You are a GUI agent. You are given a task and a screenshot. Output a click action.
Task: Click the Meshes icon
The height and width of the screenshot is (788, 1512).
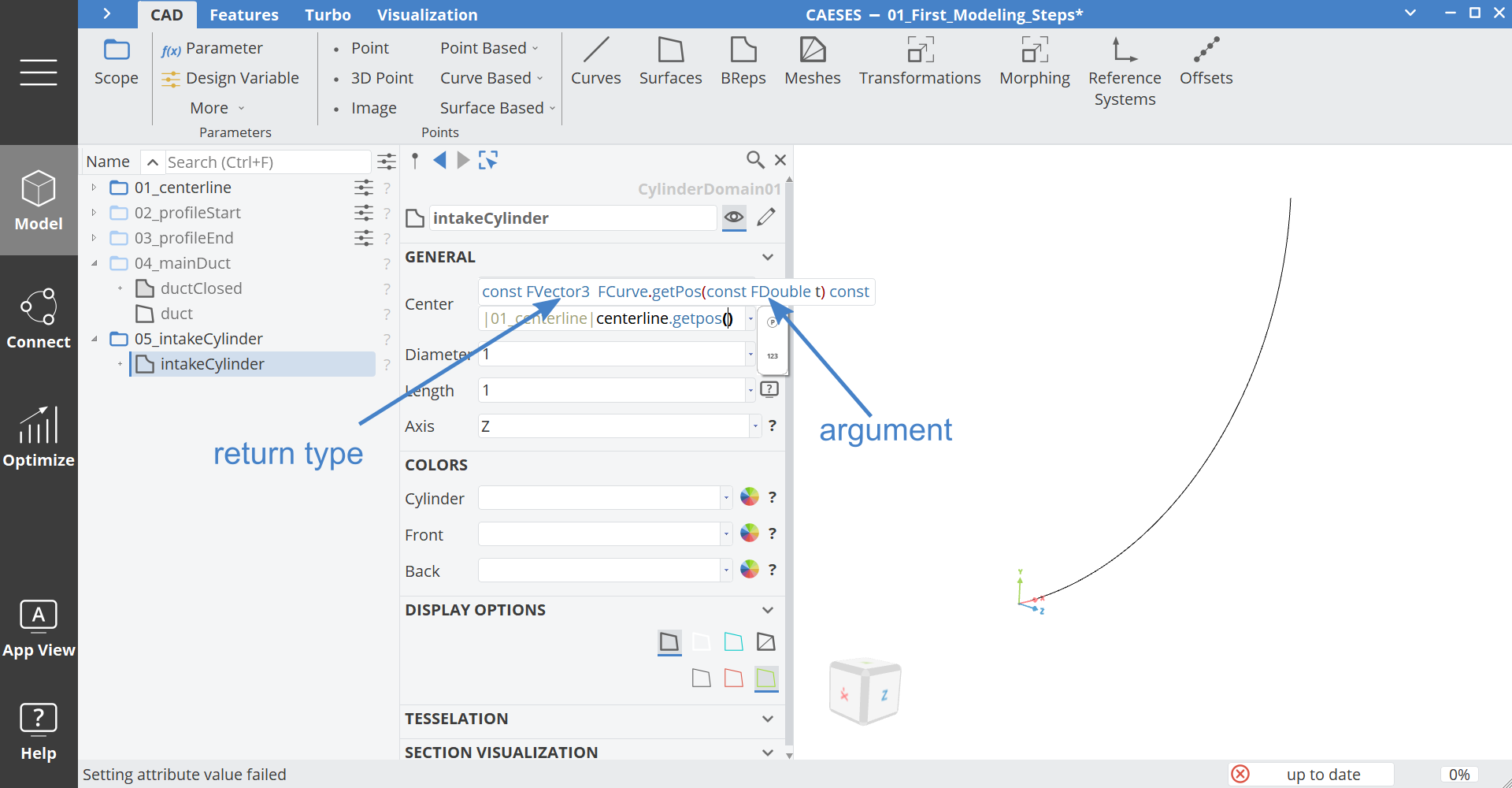pos(813,61)
